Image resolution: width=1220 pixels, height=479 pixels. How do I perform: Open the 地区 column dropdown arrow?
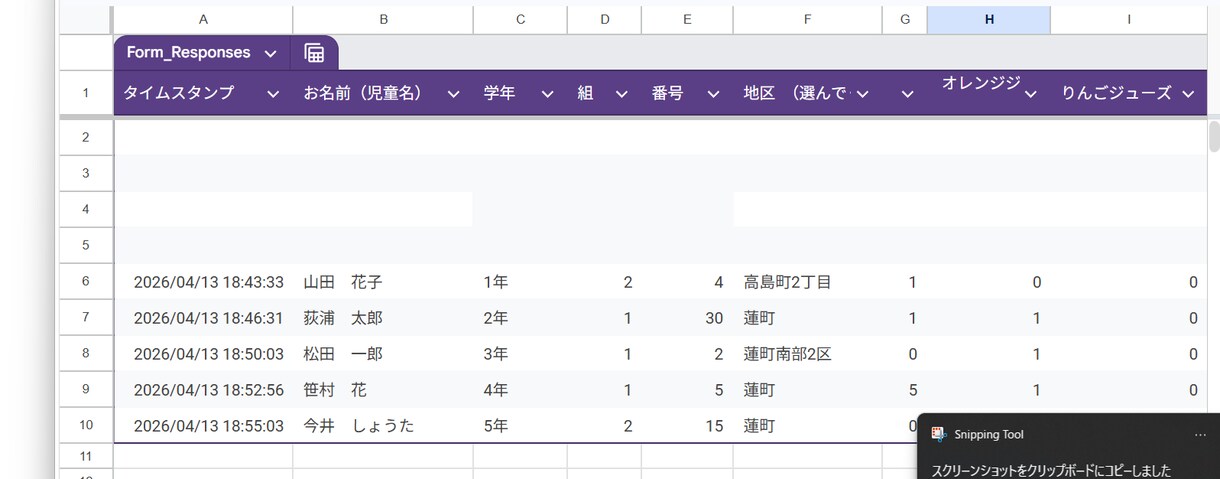point(862,94)
